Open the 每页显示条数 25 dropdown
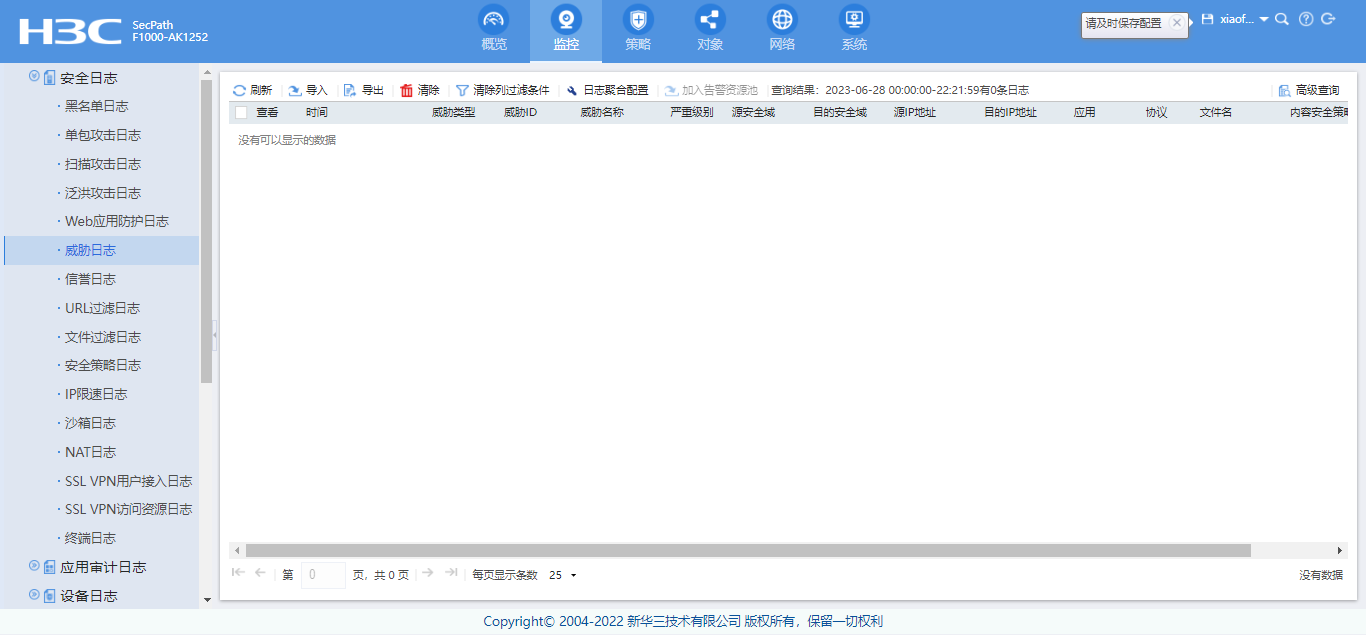 click(563, 575)
